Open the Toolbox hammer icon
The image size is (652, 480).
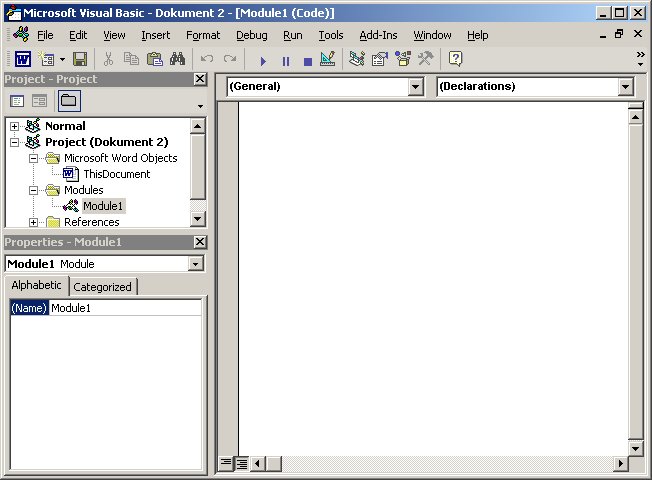425,59
